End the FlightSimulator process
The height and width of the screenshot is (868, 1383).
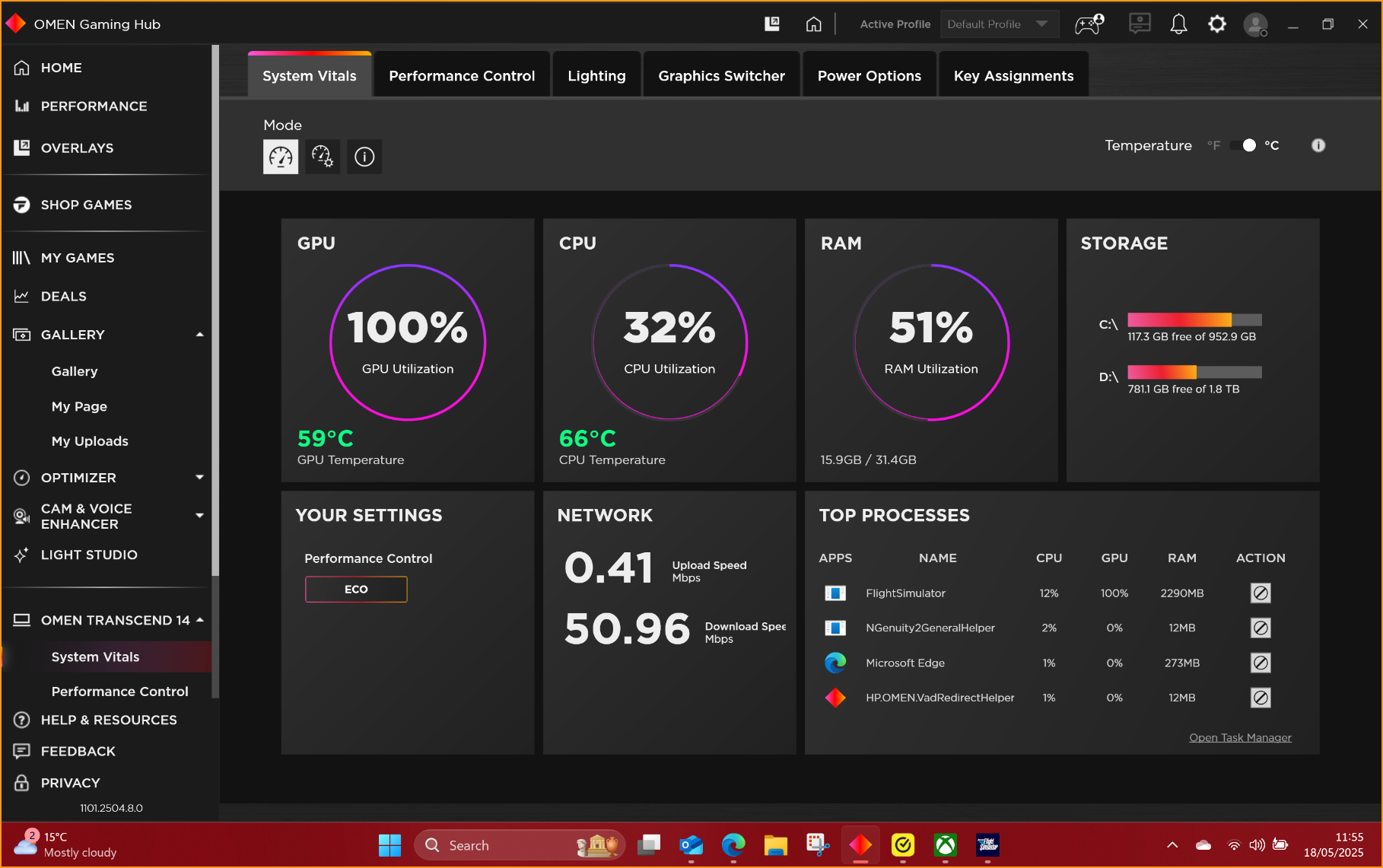pos(1261,593)
